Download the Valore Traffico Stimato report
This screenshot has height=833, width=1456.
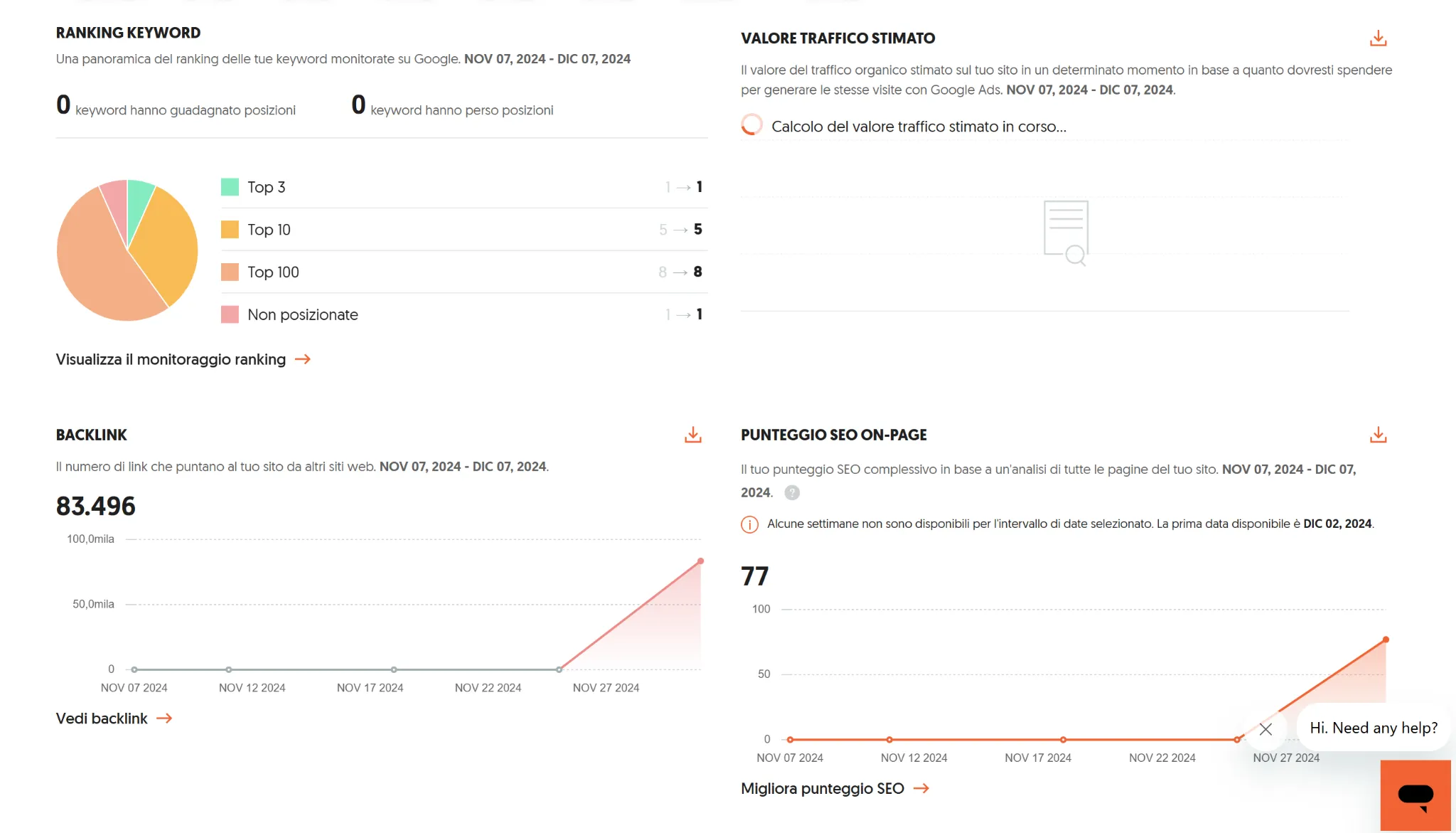(x=1379, y=38)
